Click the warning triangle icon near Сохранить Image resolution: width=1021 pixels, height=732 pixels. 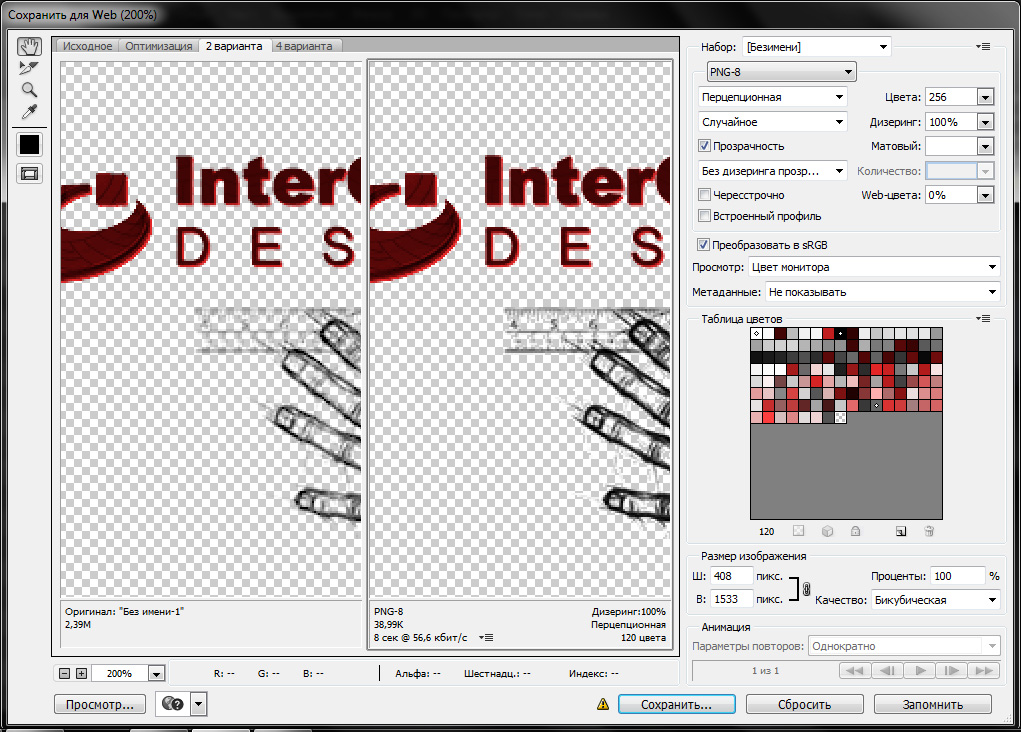coord(603,704)
